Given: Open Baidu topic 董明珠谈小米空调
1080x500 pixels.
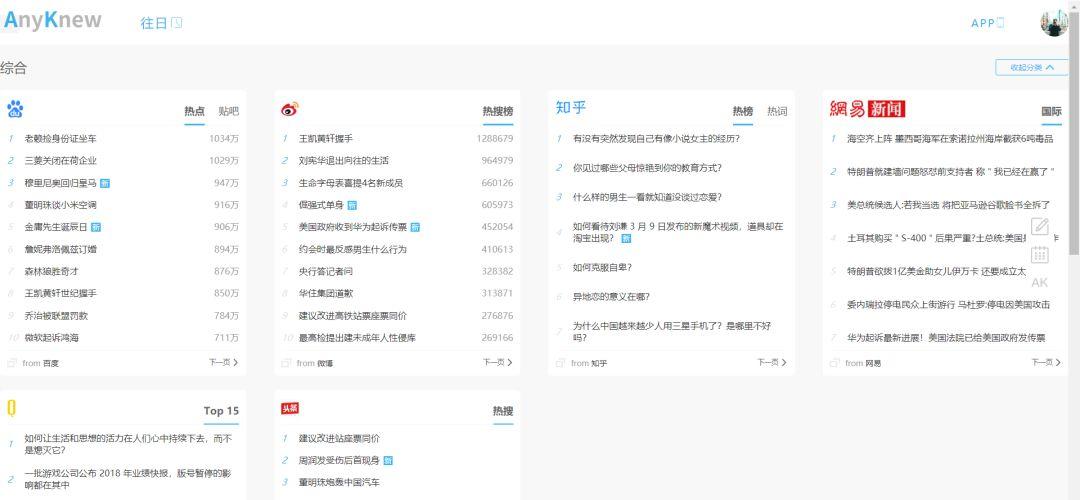Looking at the screenshot, I should [x=61, y=205].
